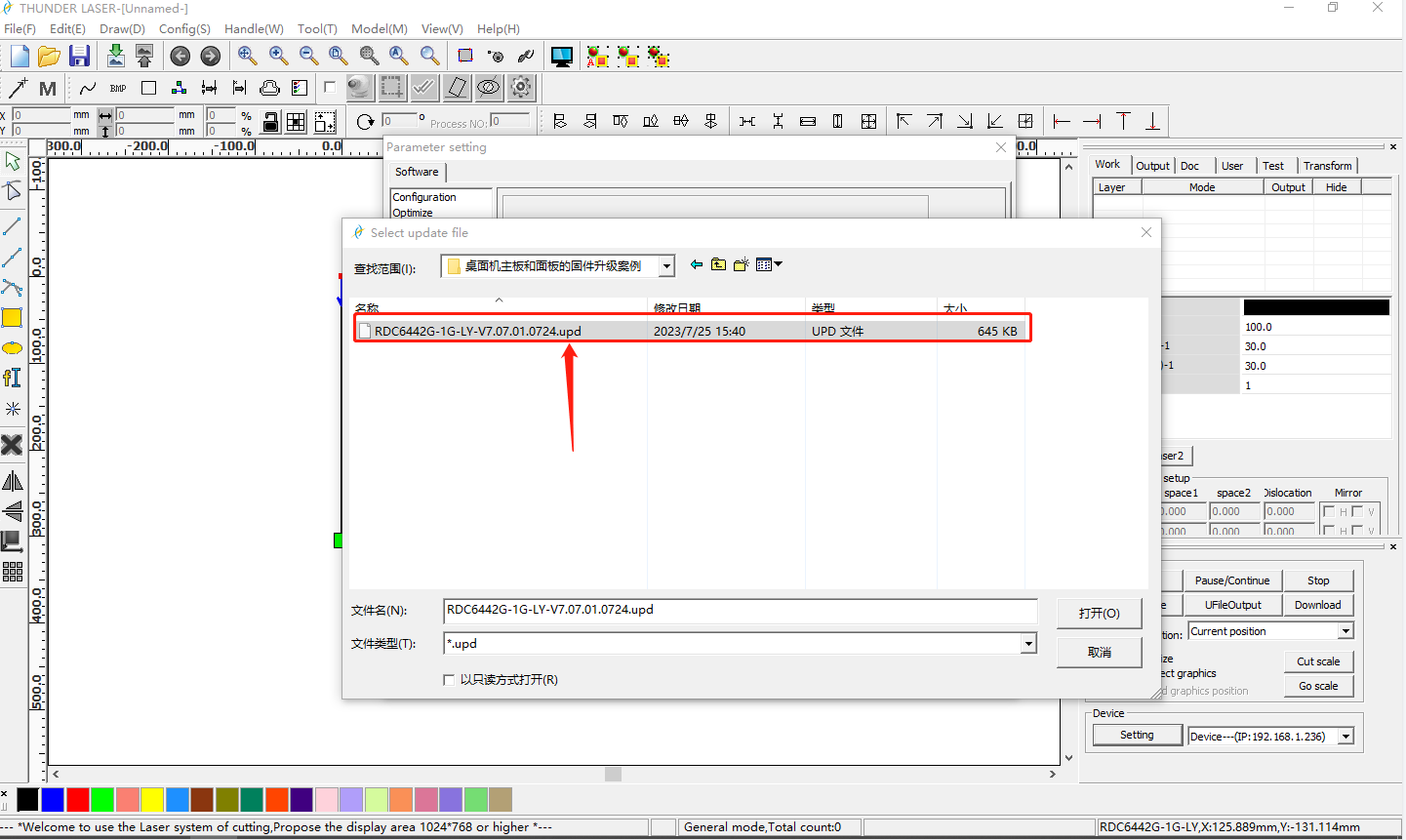Go up one folder level in dialog
Viewport: 1406px width, 840px height.
click(x=718, y=264)
